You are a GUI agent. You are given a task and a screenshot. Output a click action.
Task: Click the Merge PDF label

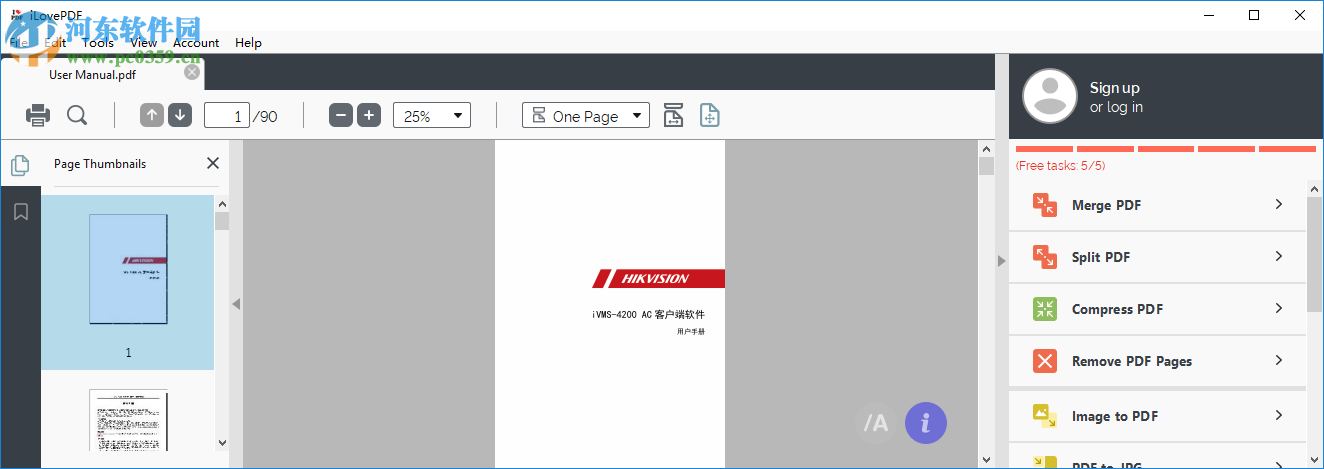click(x=1106, y=205)
